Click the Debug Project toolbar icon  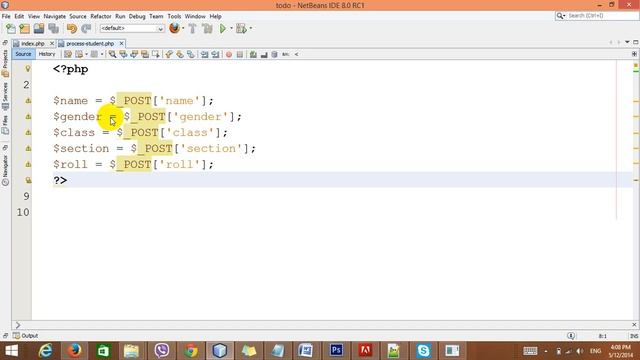point(241,29)
